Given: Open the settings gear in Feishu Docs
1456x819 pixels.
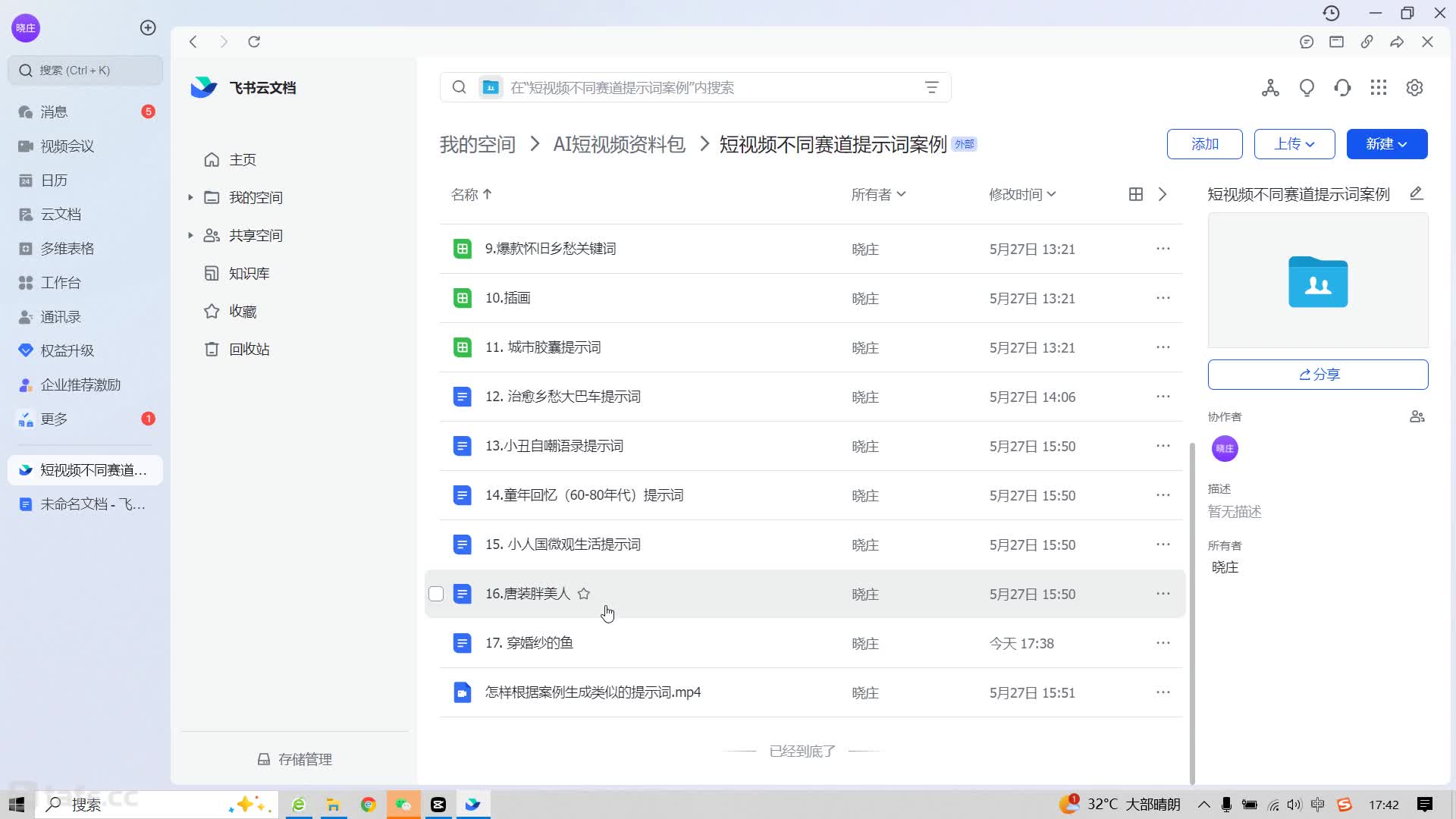Looking at the screenshot, I should pos(1414,87).
